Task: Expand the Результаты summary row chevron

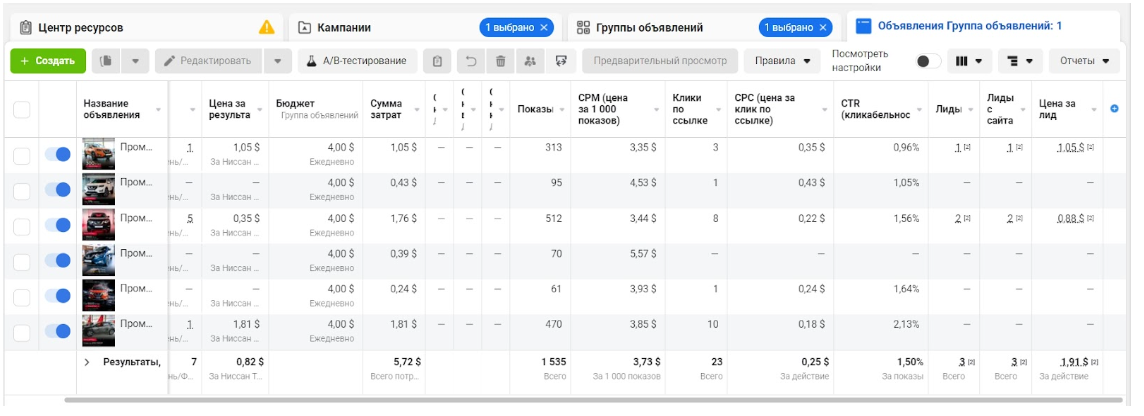Action: 87,361
